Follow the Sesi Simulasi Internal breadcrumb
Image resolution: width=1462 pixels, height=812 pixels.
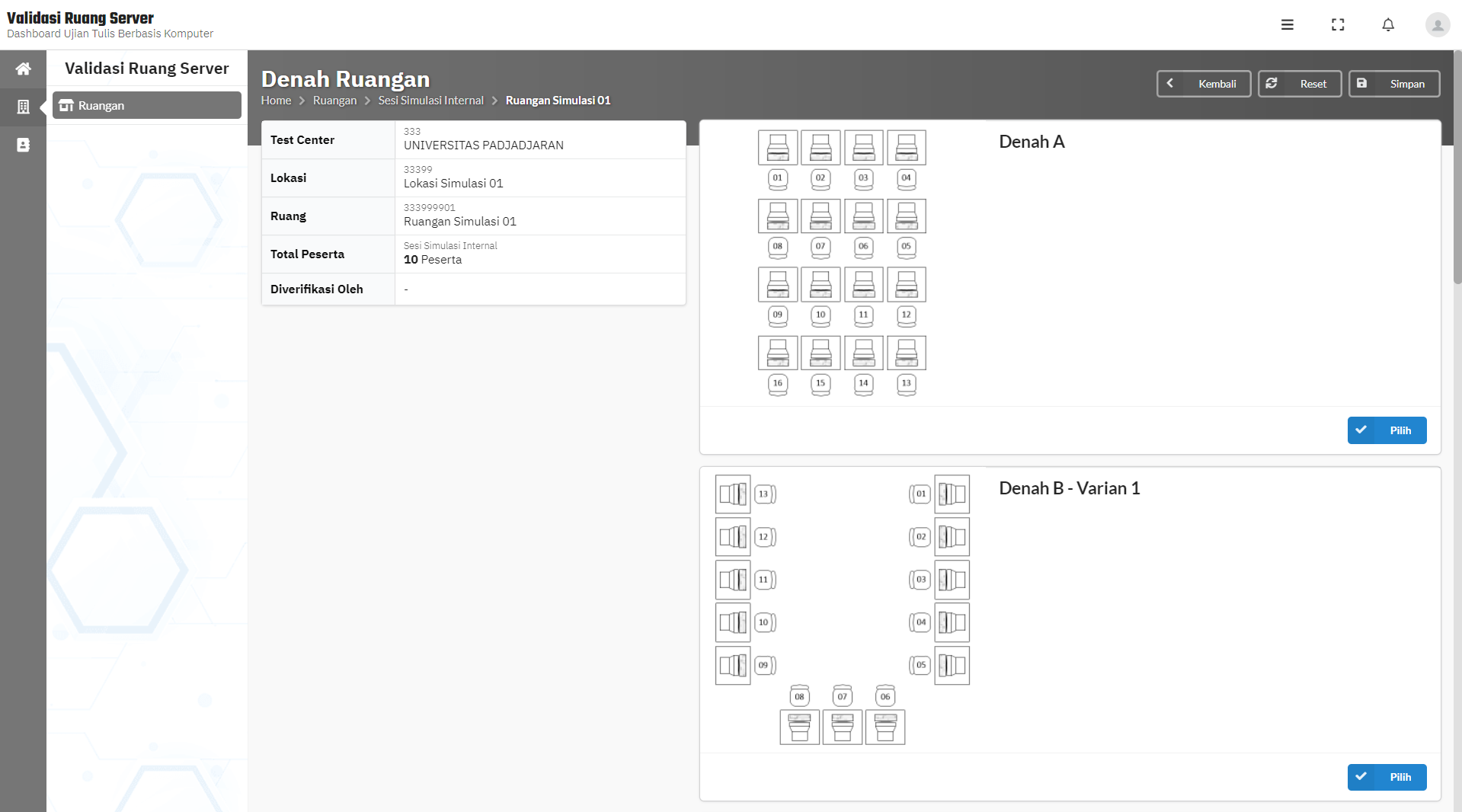tap(430, 101)
